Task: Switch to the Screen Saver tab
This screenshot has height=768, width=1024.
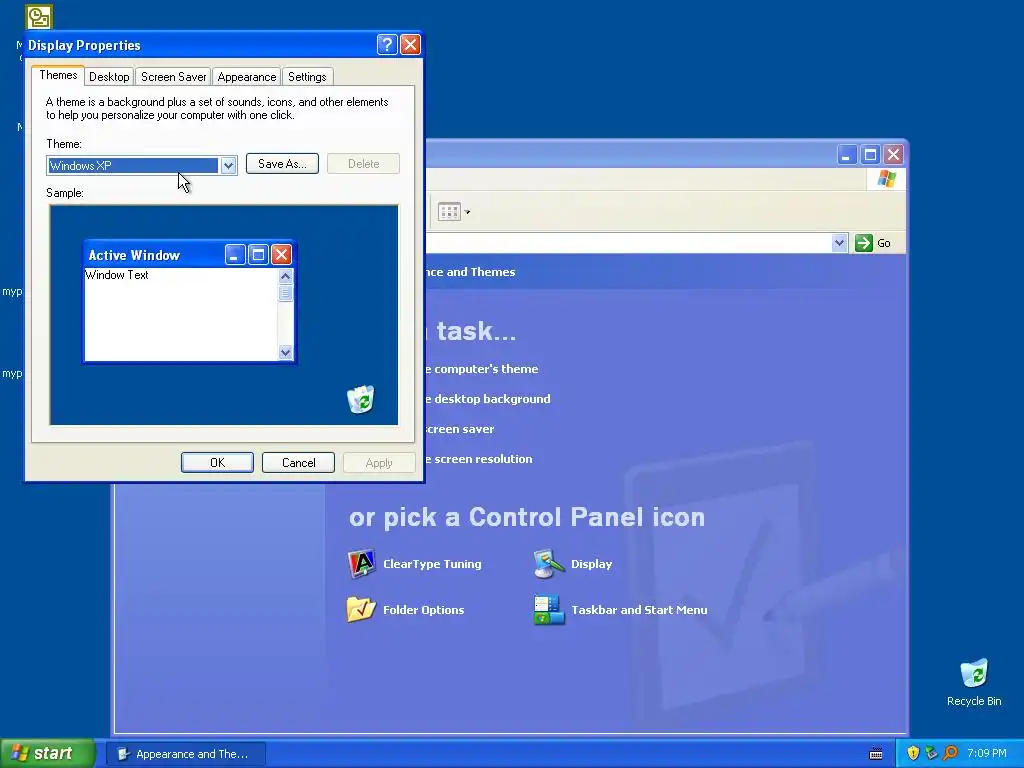Action: (173, 76)
